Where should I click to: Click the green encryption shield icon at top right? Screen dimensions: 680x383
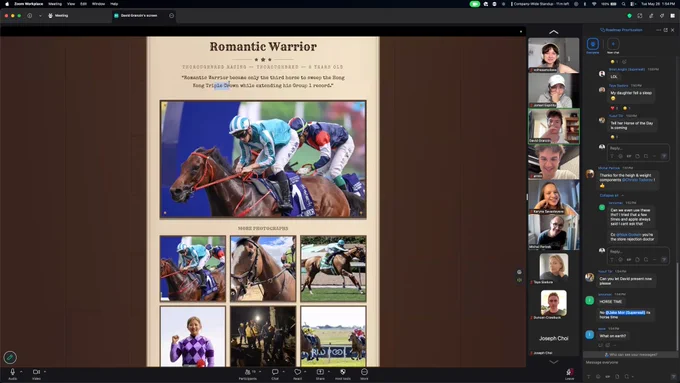(x=629, y=16)
